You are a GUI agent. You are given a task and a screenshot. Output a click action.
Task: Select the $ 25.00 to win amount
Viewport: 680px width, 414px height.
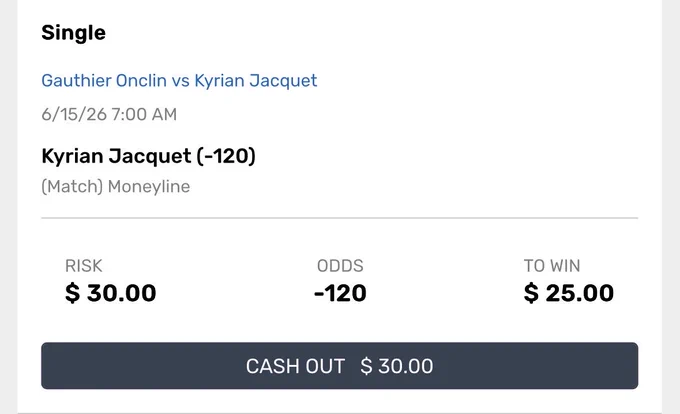click(x=569, y=293)
